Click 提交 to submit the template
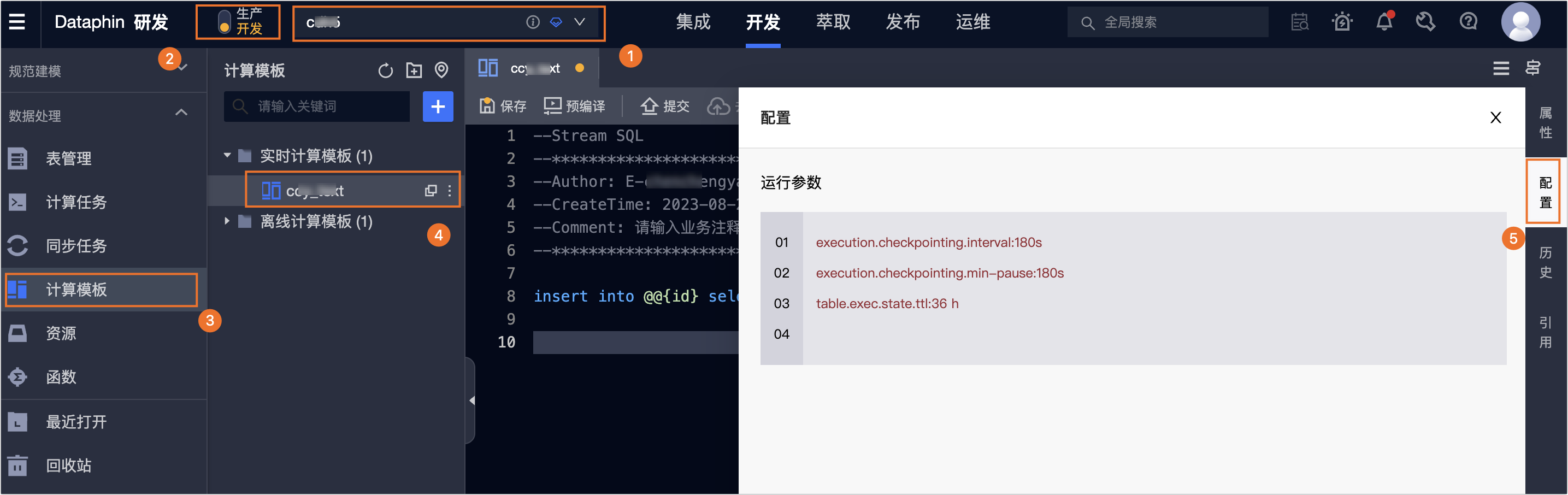 (665, 106)
